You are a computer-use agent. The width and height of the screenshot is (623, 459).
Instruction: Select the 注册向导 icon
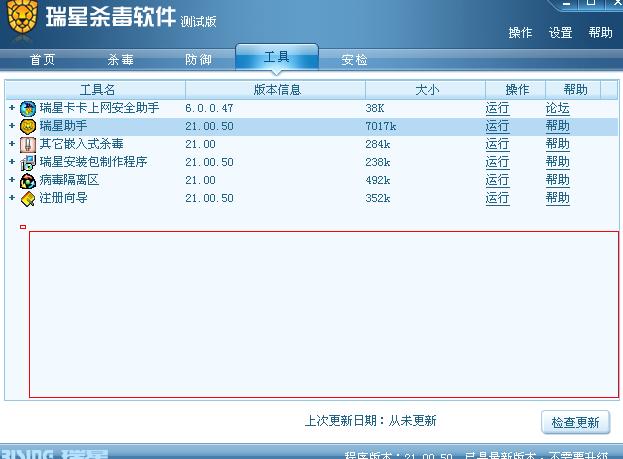[28, 199]
